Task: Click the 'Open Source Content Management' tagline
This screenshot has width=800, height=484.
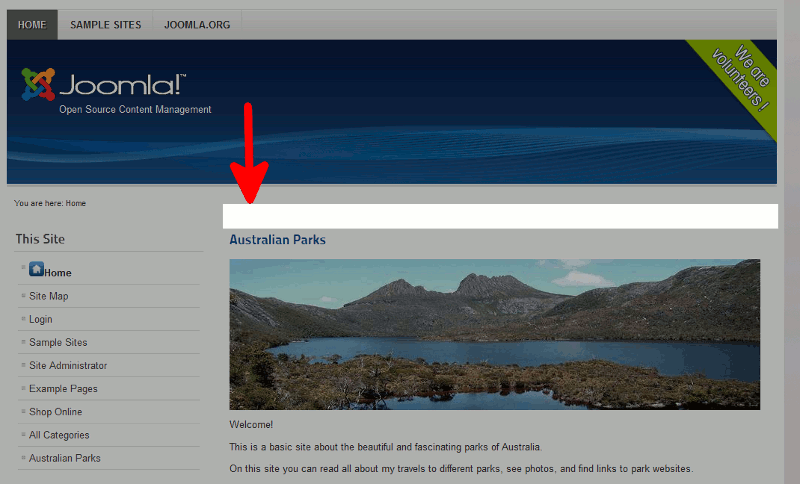Action: [x=135, y=109]
